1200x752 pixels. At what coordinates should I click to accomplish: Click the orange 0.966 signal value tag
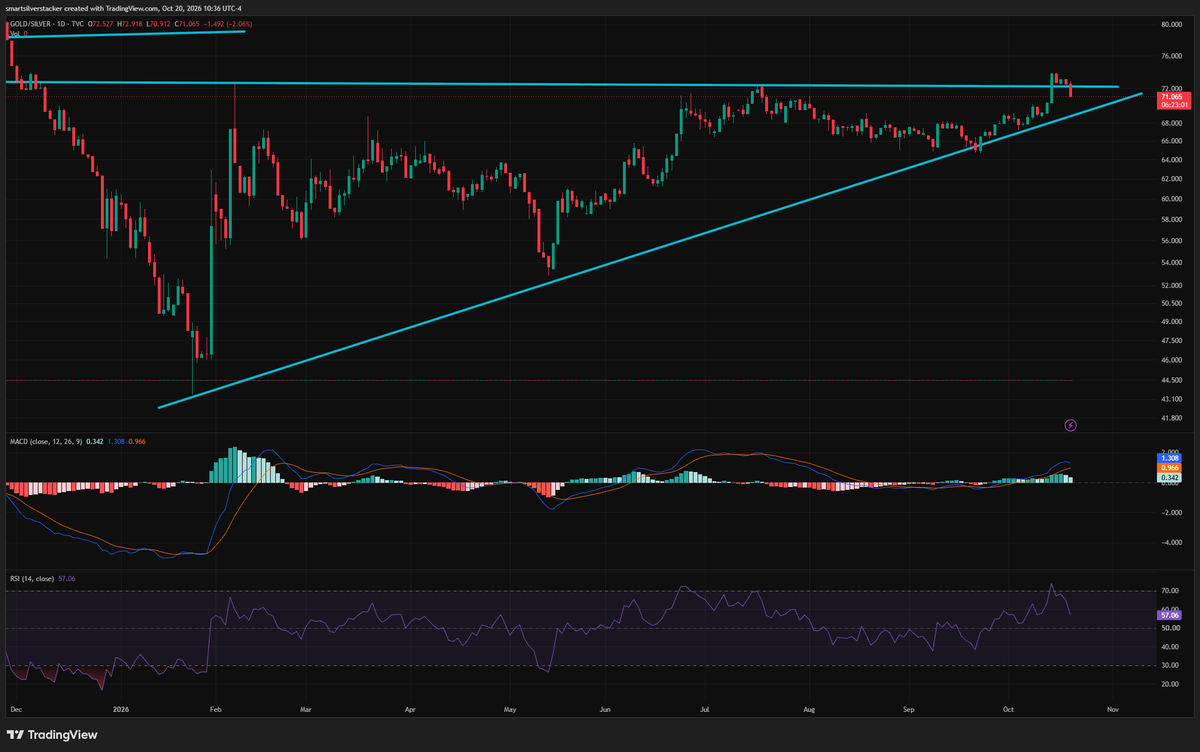[x=1169, y=468]
